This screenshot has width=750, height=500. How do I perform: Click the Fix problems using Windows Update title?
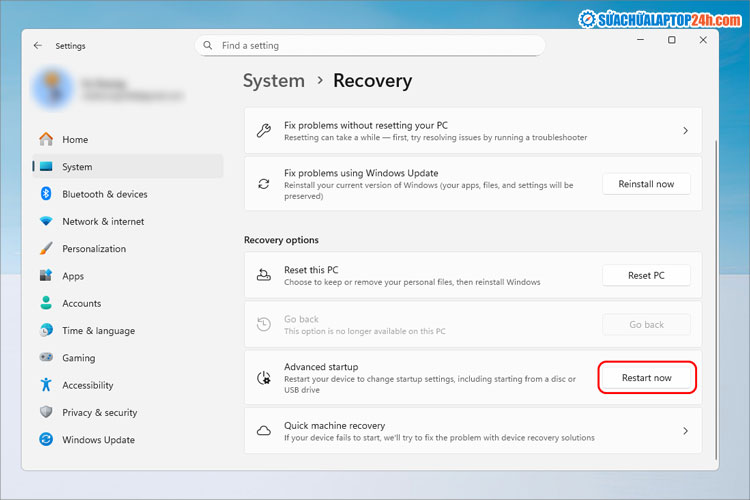tap(361, 173)
